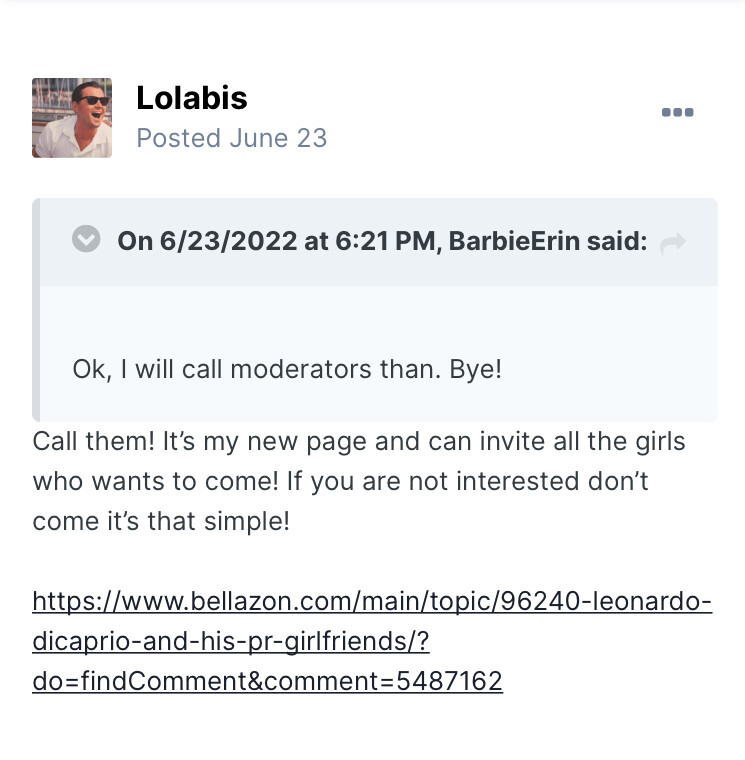This screenshot has width=745, height=760.
Task: Open the Lolabis username profile
Action: pyautogui.click(x=191, y=98)
